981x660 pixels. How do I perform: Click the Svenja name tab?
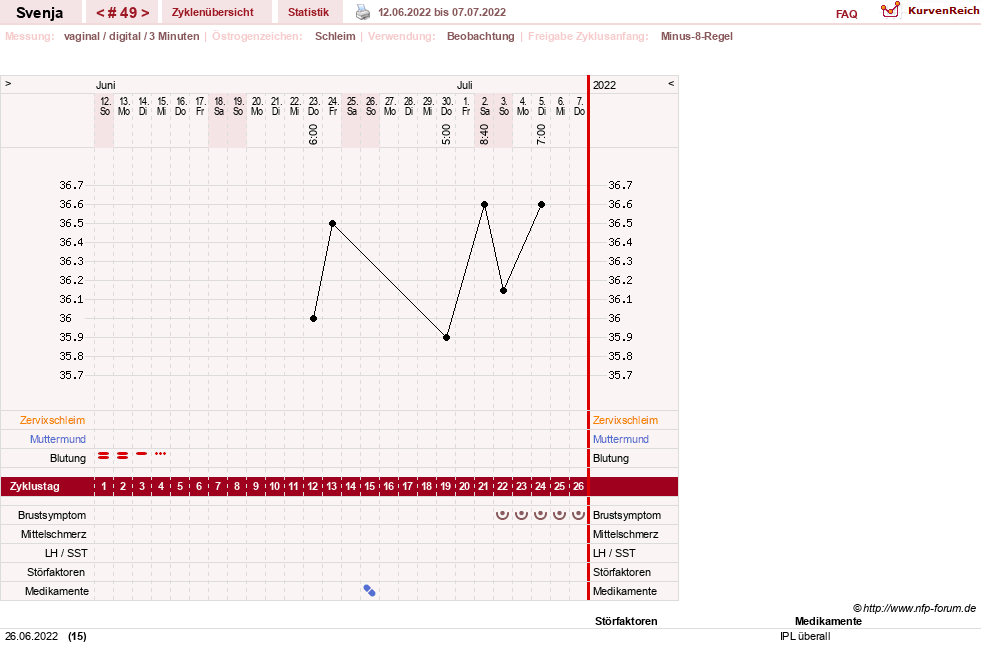click(39, 13)
